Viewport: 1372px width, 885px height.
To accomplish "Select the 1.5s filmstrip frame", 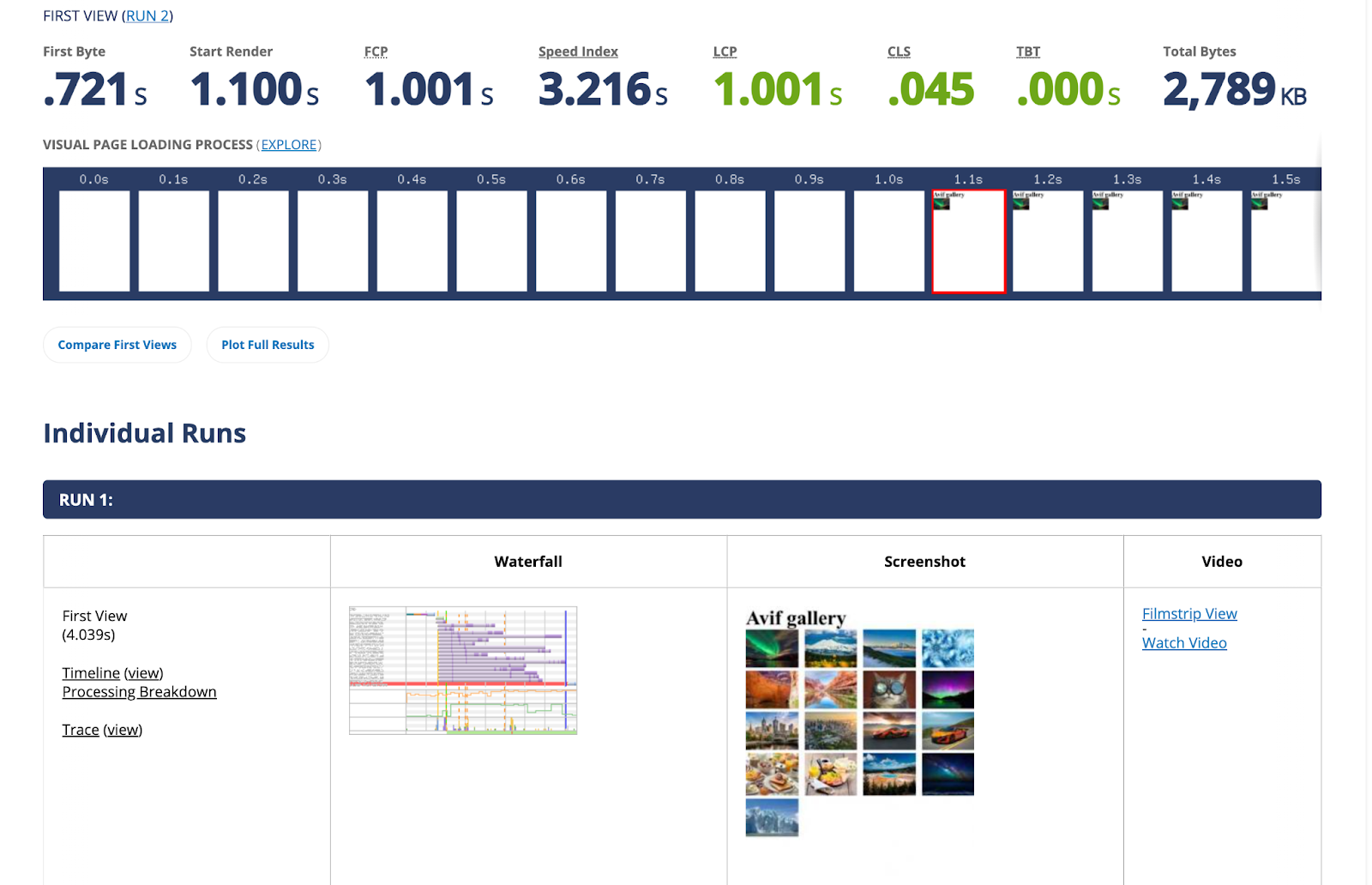I will click(x=1286, y=241).
